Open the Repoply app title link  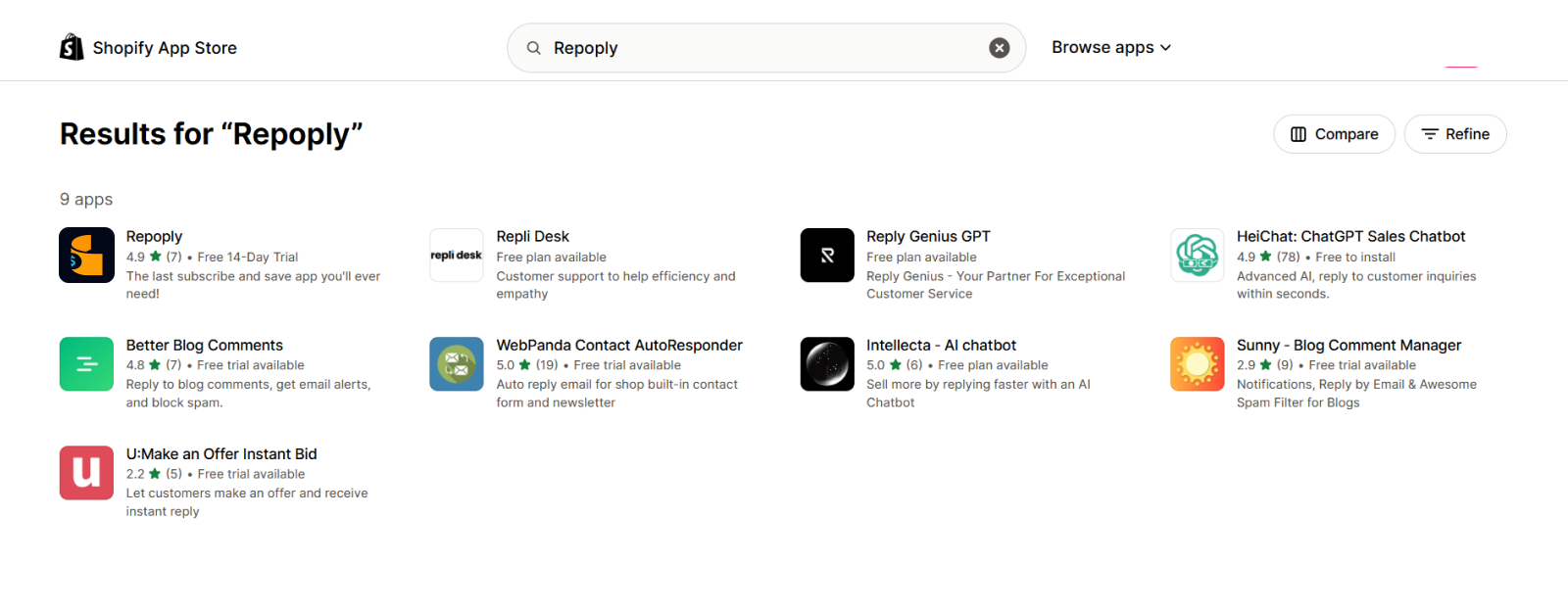154,236
